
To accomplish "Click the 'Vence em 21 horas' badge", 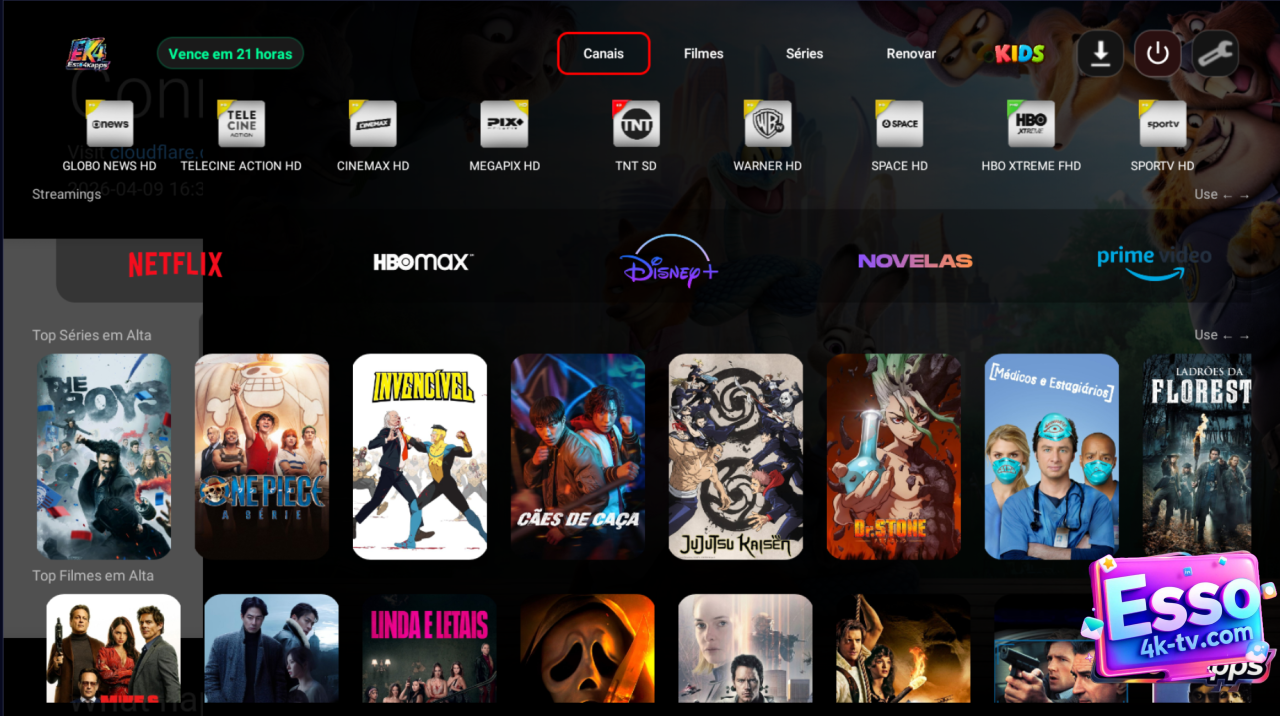I will 230,54.
